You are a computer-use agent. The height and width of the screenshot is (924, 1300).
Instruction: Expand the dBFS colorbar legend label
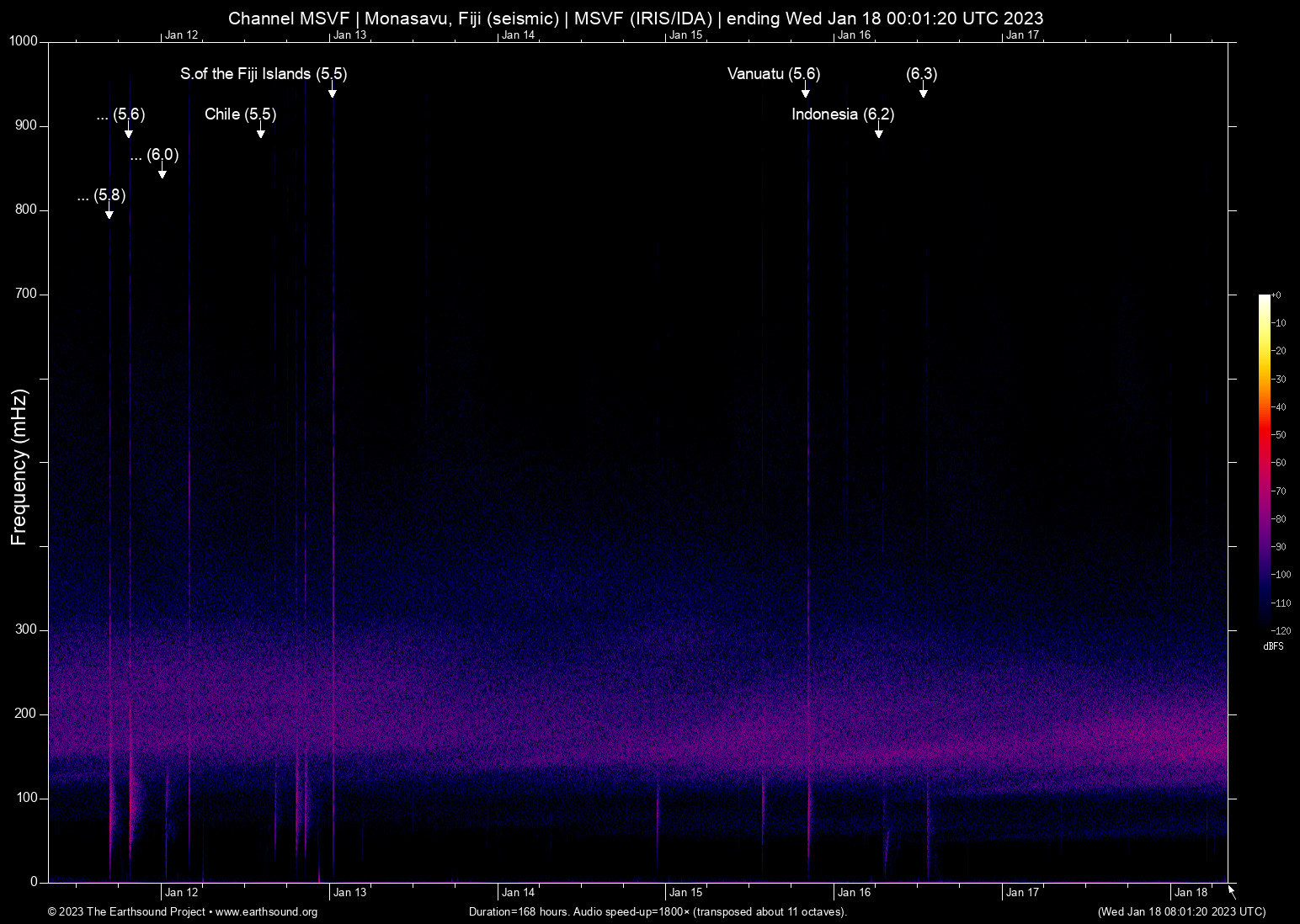(x=1273, y=646)
